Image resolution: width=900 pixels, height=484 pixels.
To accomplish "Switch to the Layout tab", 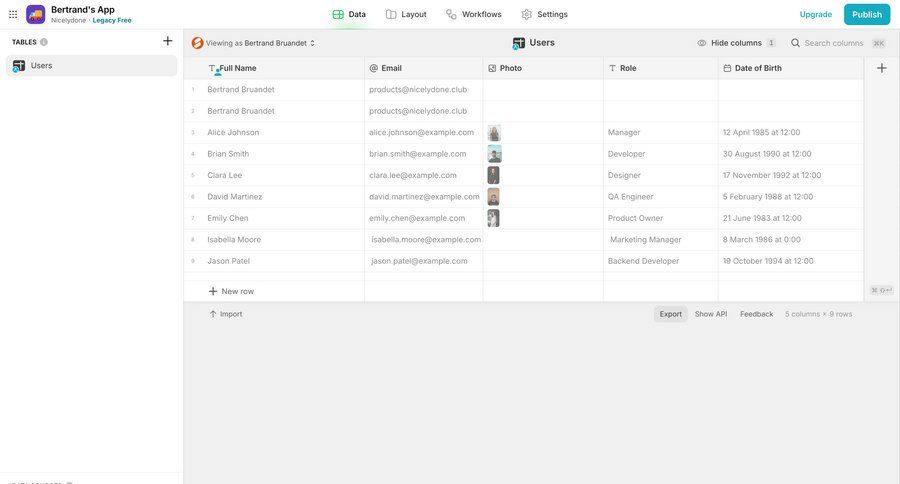I will pyautogui.click(x=406, y=14).
